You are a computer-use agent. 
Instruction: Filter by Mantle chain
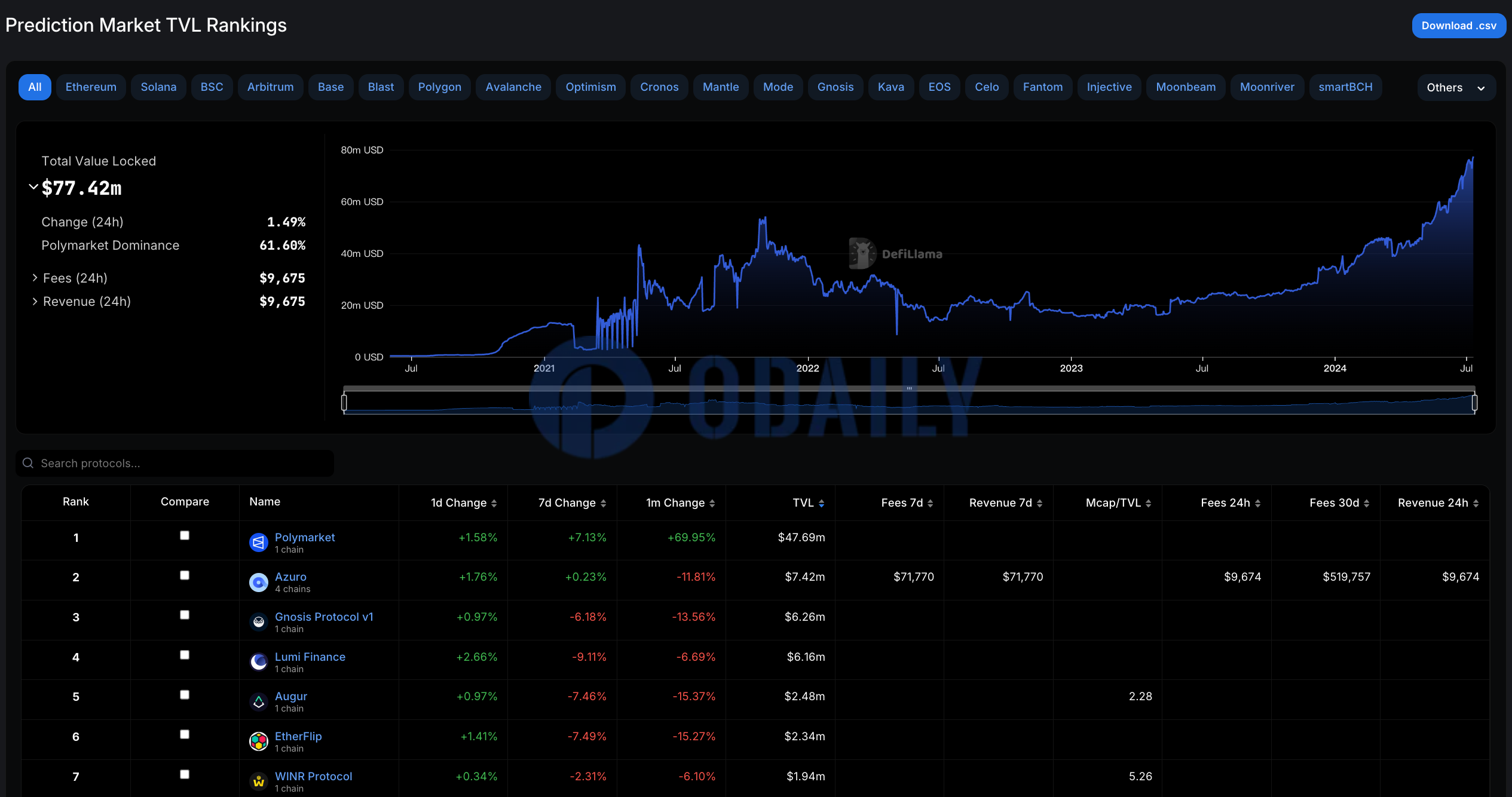tap(721, 87)
